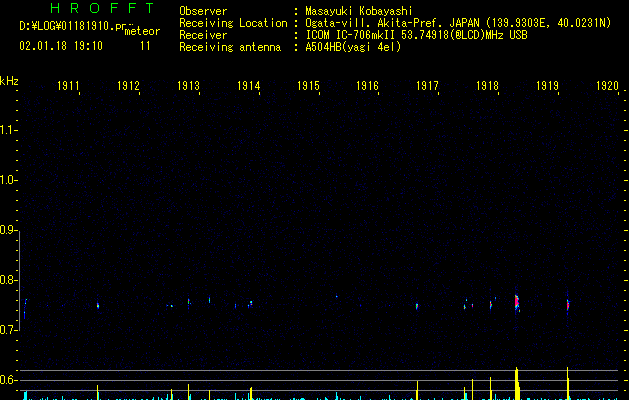The width and height of the screenshot is (629, 400).
Task: Click the 1917 time axis marker
Action: coord(427,86)
